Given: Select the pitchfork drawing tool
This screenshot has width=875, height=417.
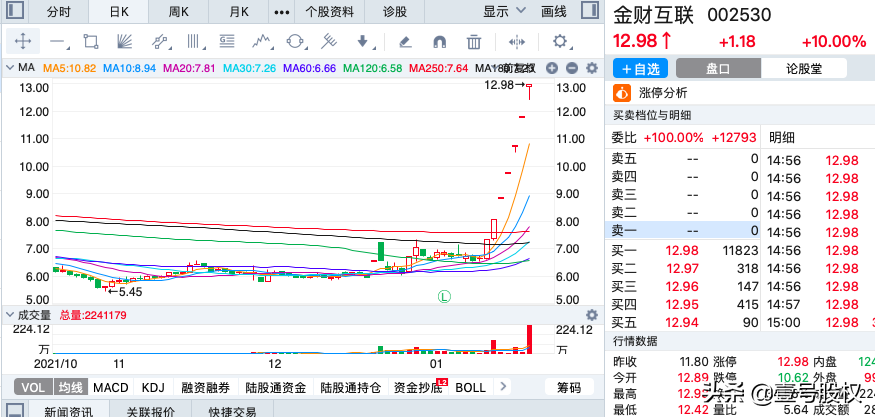Looking at the screenshot, I should point(329,41).
